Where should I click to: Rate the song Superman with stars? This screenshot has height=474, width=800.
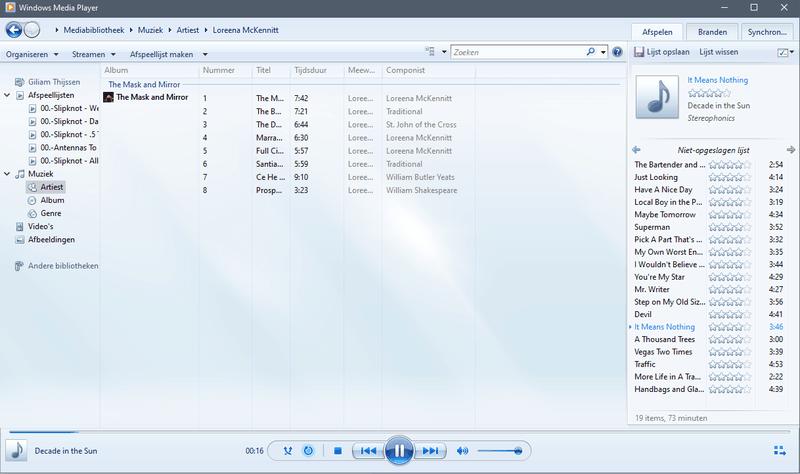pyautogui.click(x=730, y=228)
